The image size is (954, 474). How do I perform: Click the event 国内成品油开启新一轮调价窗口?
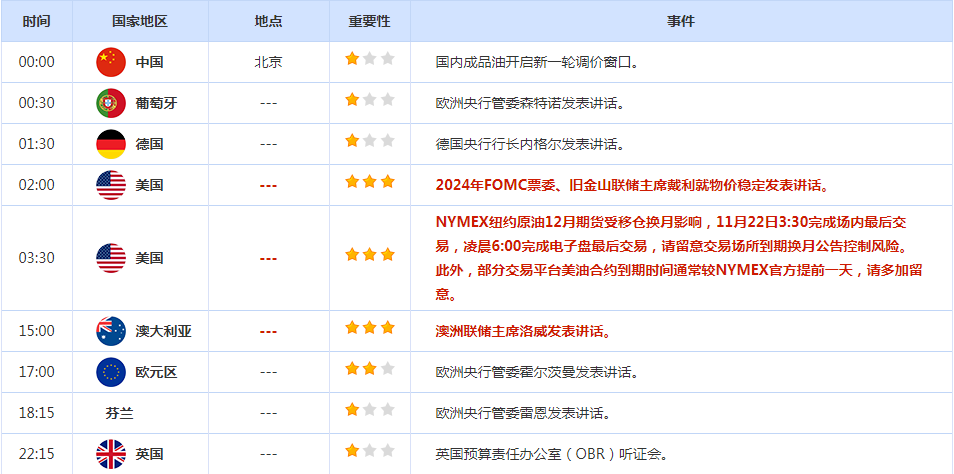tap(537, 62)
